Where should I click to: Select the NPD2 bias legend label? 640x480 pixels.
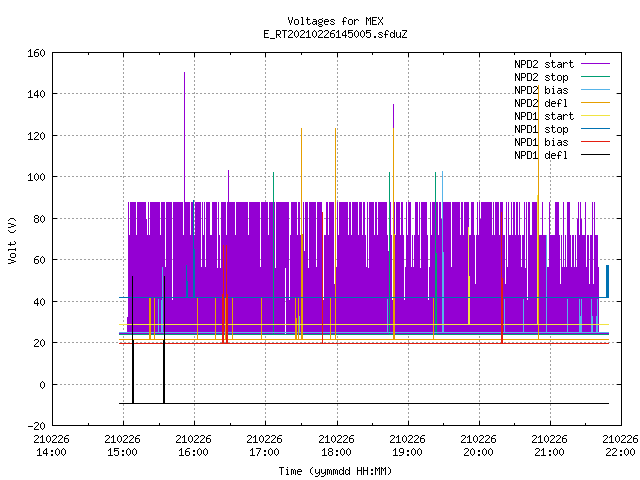[541, 90]
